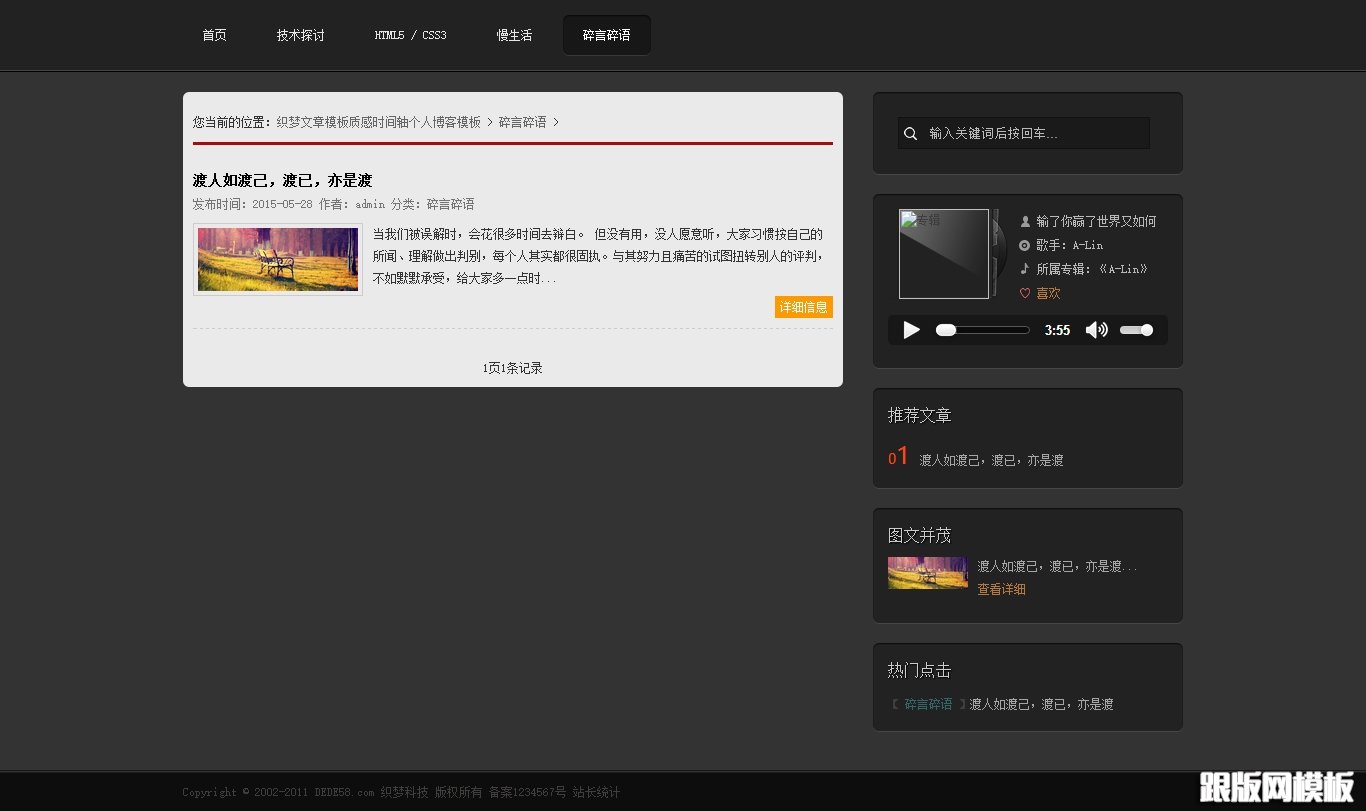Toggle 喜欢 to favorite the song
Screen dimensions: 1366x811
pyautogui.click(x=1046, y=293)
